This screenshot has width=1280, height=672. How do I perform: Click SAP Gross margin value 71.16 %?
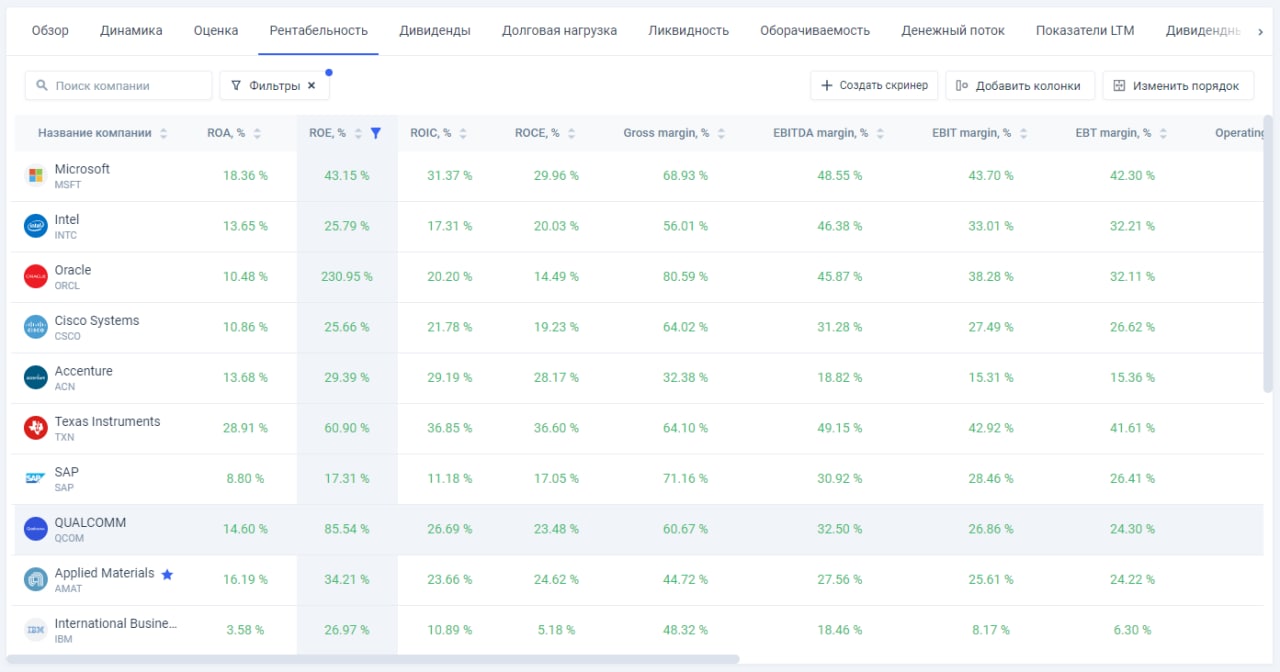pyautogui.click(x=685, y=479)
